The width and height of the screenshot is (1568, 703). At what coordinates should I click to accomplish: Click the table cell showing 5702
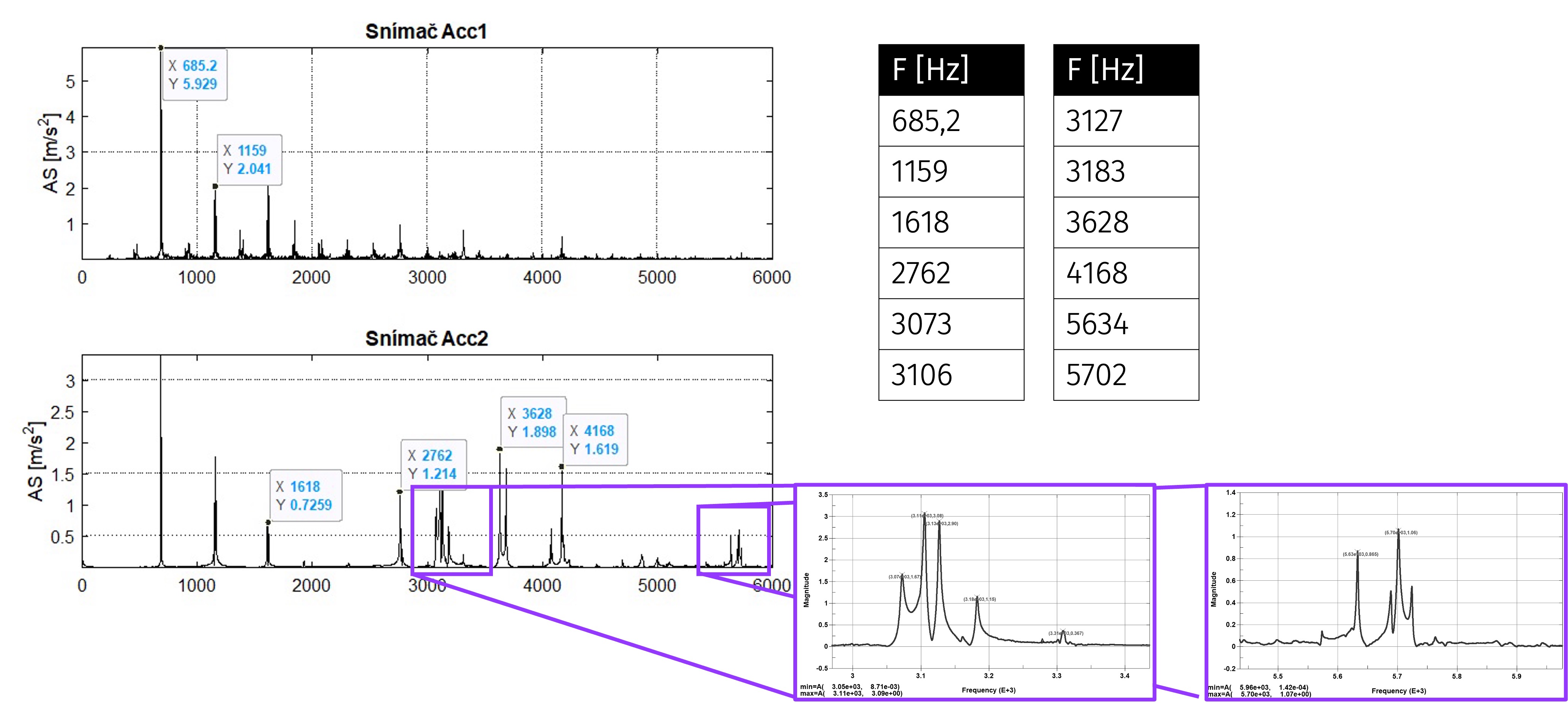click(x=1126, y=375)
